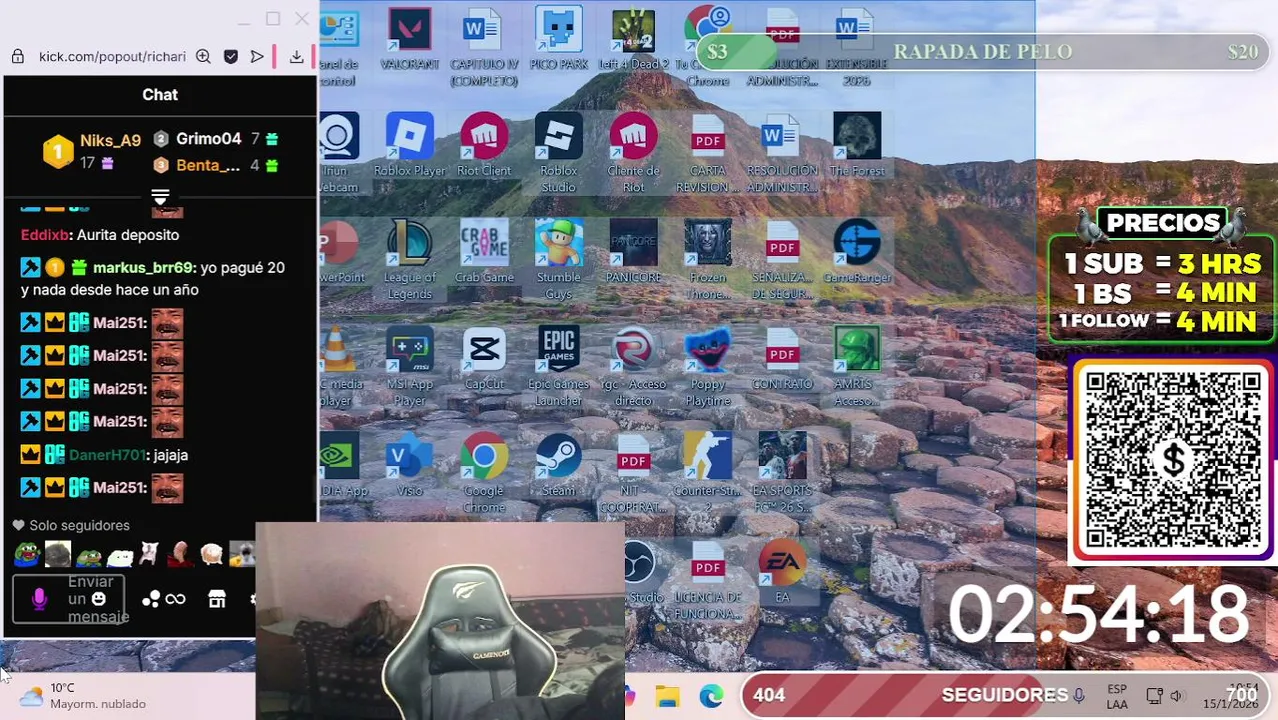
Task: Open the weather widget showing 10°C
Action: pyautogui.click(x=83, y=695)
